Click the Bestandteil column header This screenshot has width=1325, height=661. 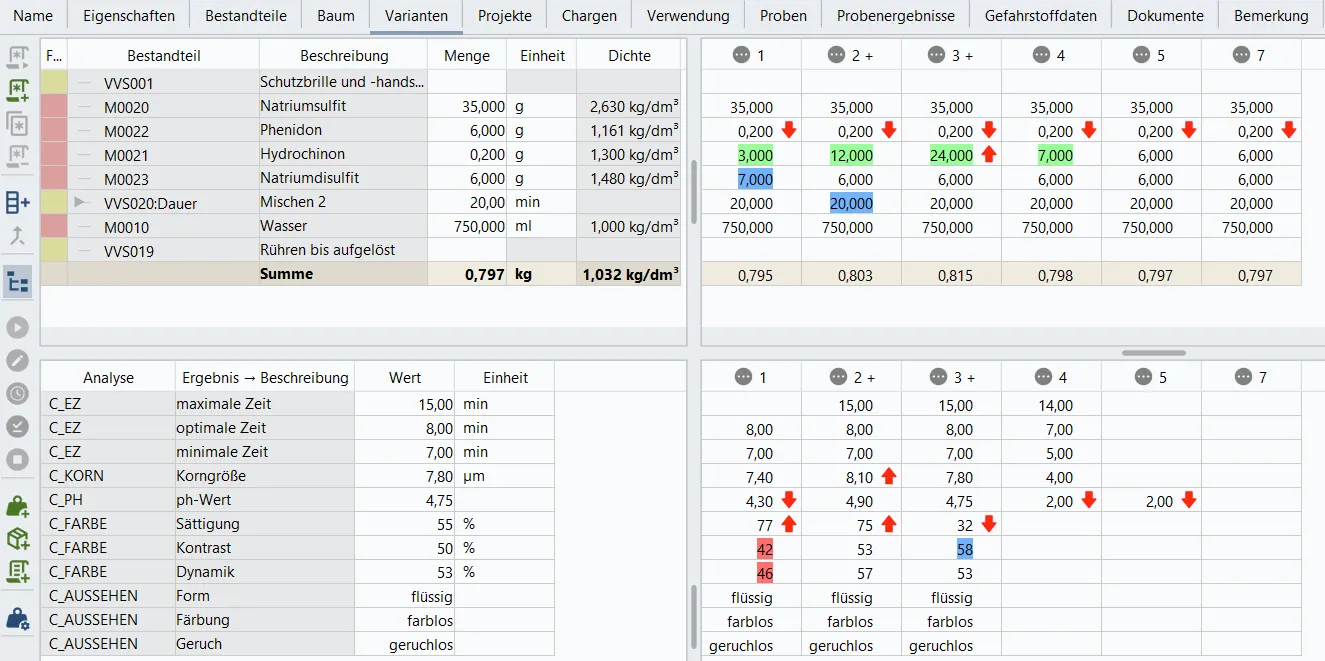164,55
